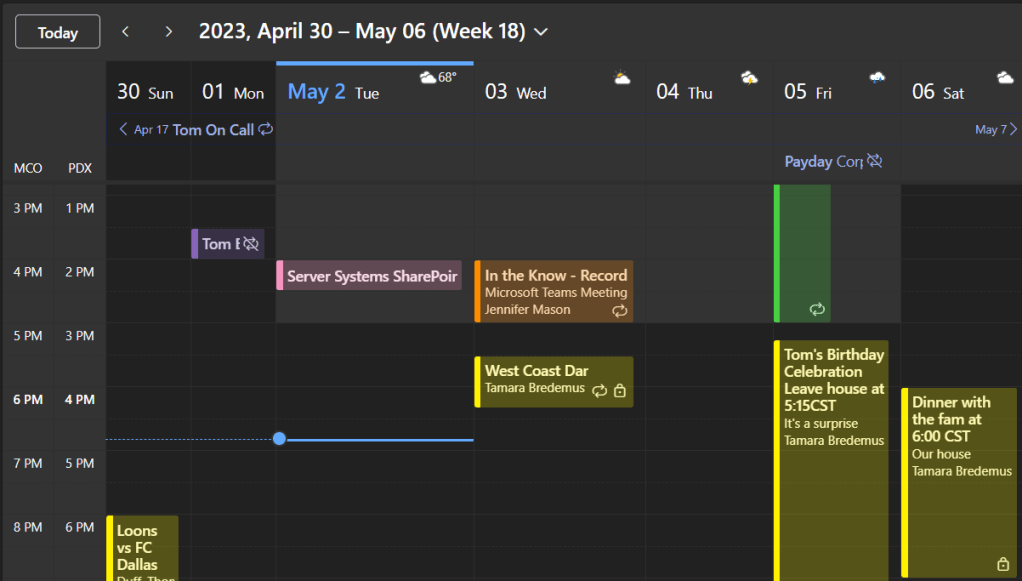Viewport: 1022px width, 581px height.
Task: Click the current time indicator dot
Action: 279,439
